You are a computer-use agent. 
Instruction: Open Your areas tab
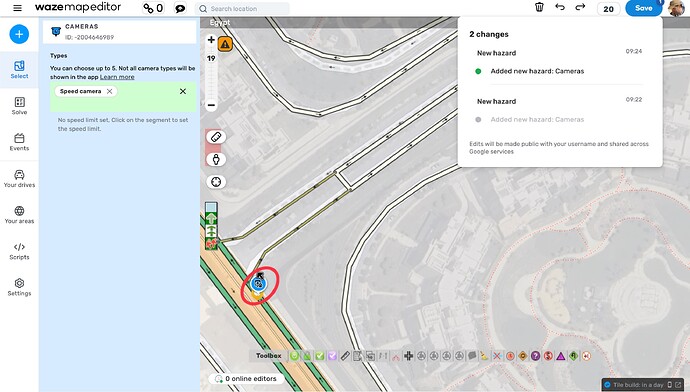click(x=19, y=215)
